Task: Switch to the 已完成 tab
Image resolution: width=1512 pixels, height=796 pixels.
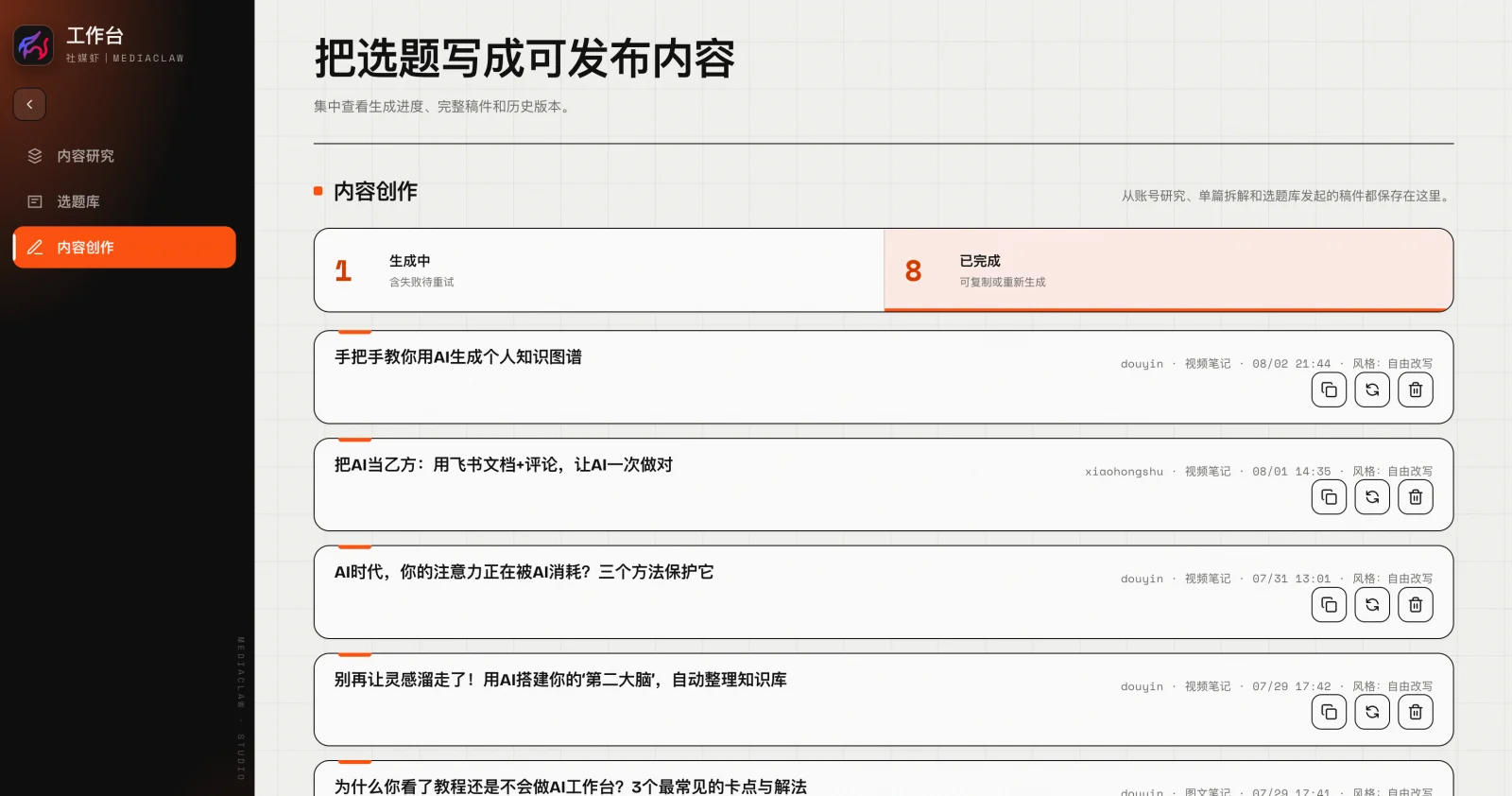Action: (x=1168, y=270)
